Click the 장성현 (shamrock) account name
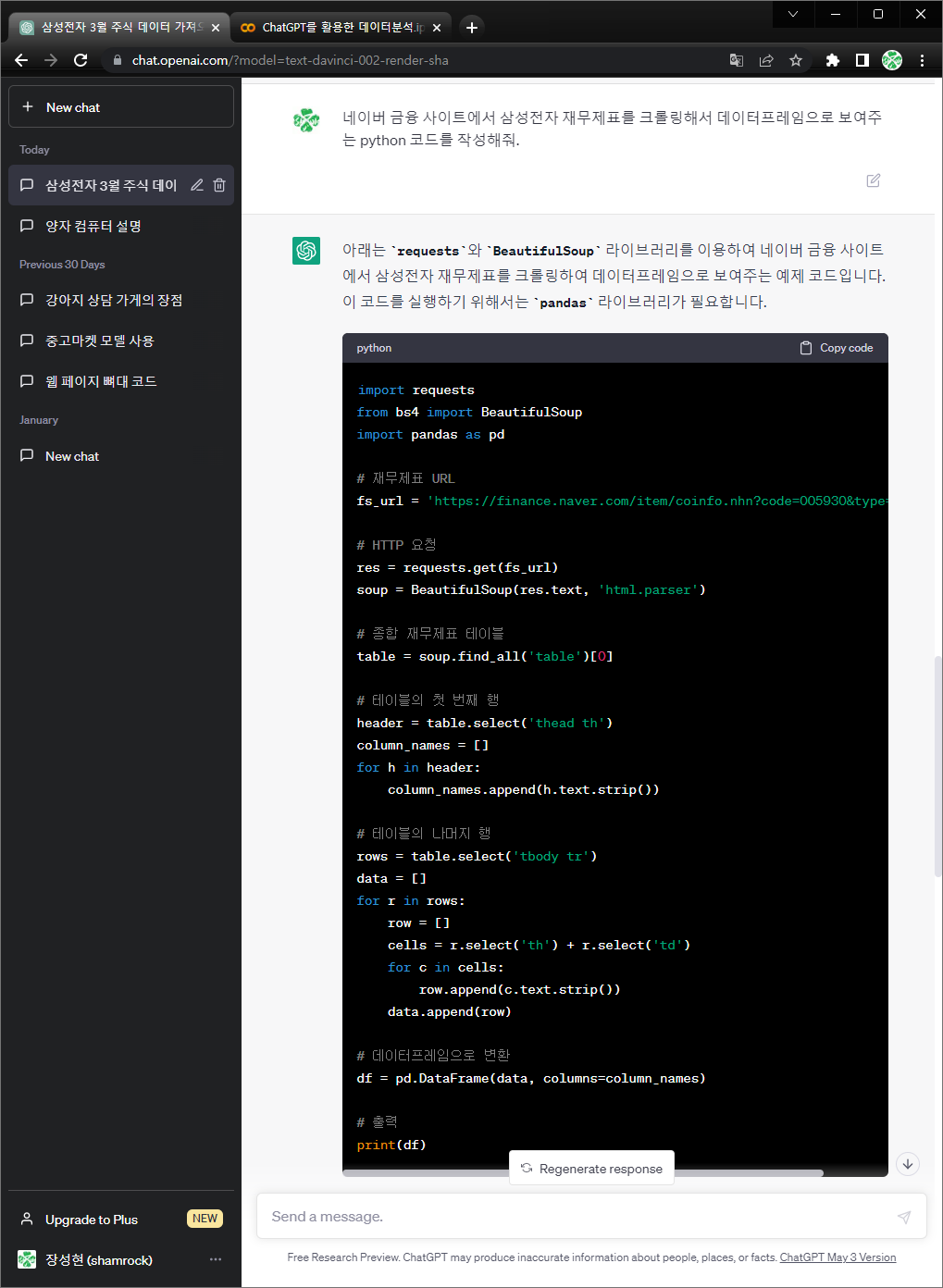Screen dimensions: 943x1288 pos(99,1260)
